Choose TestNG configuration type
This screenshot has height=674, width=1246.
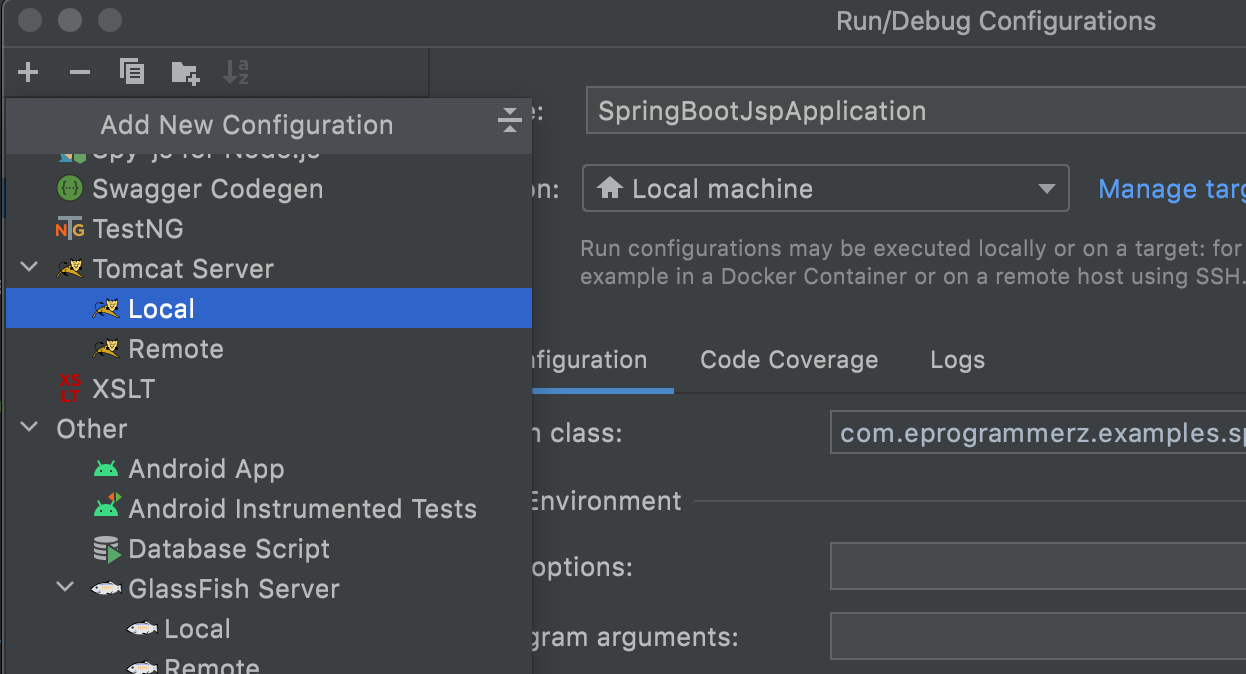269,229
